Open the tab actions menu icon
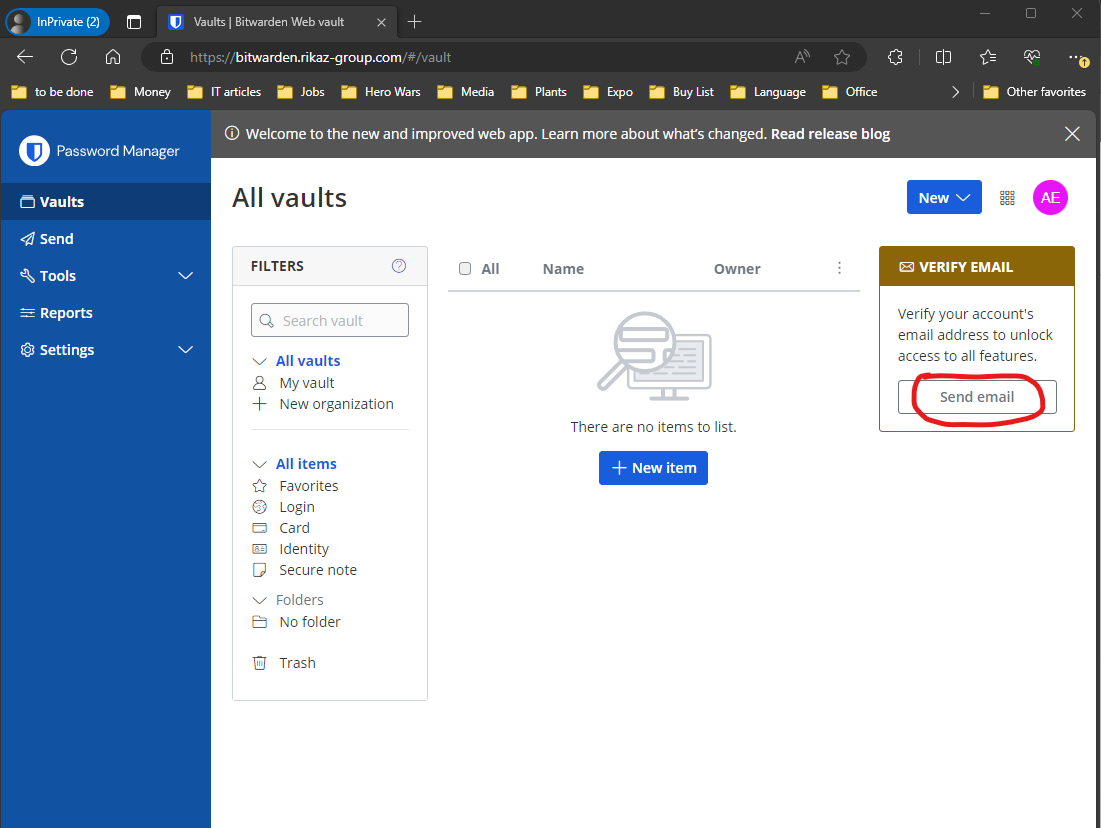 [x=134, y=22]
